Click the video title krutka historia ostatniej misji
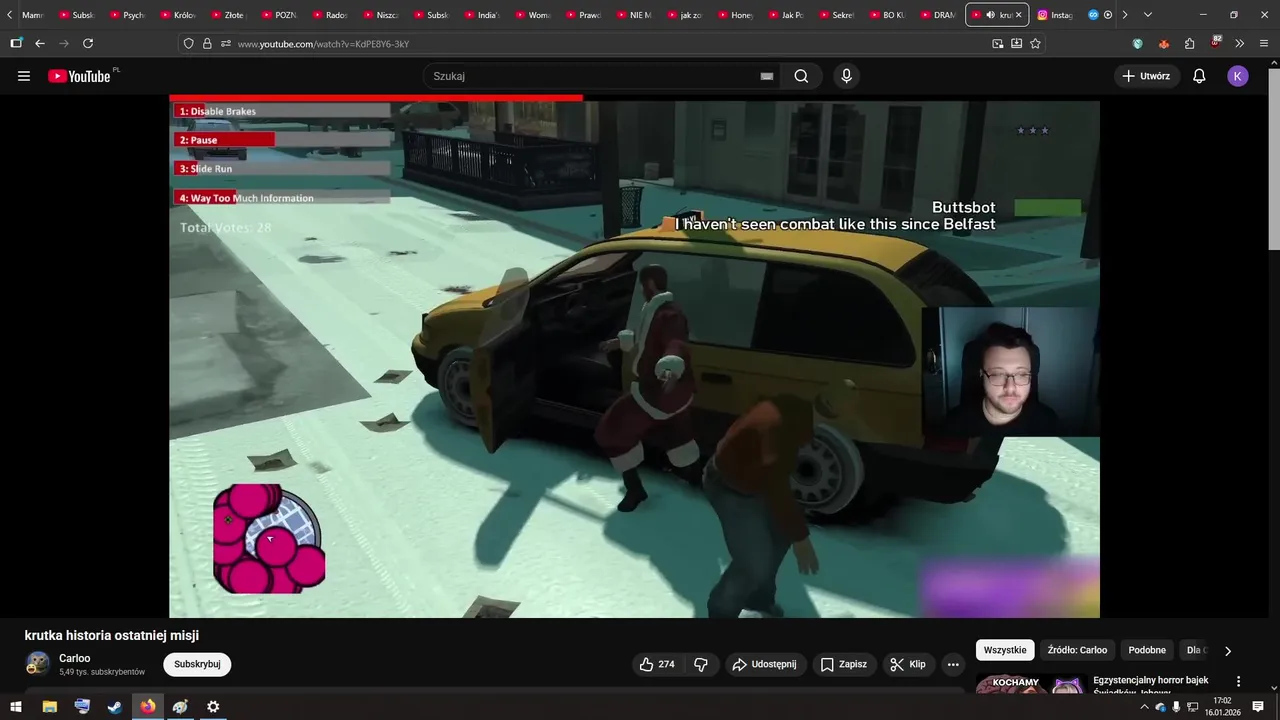The image size is (1280, 720). 112,635
